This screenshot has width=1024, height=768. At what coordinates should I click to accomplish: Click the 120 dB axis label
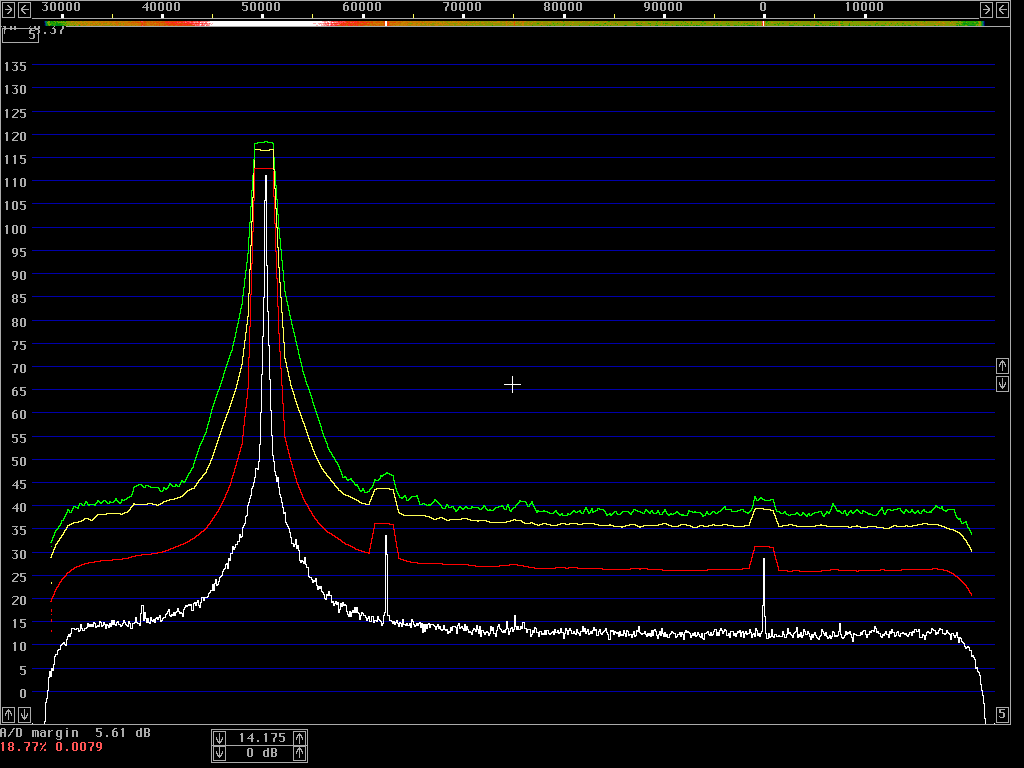point(15,136)
